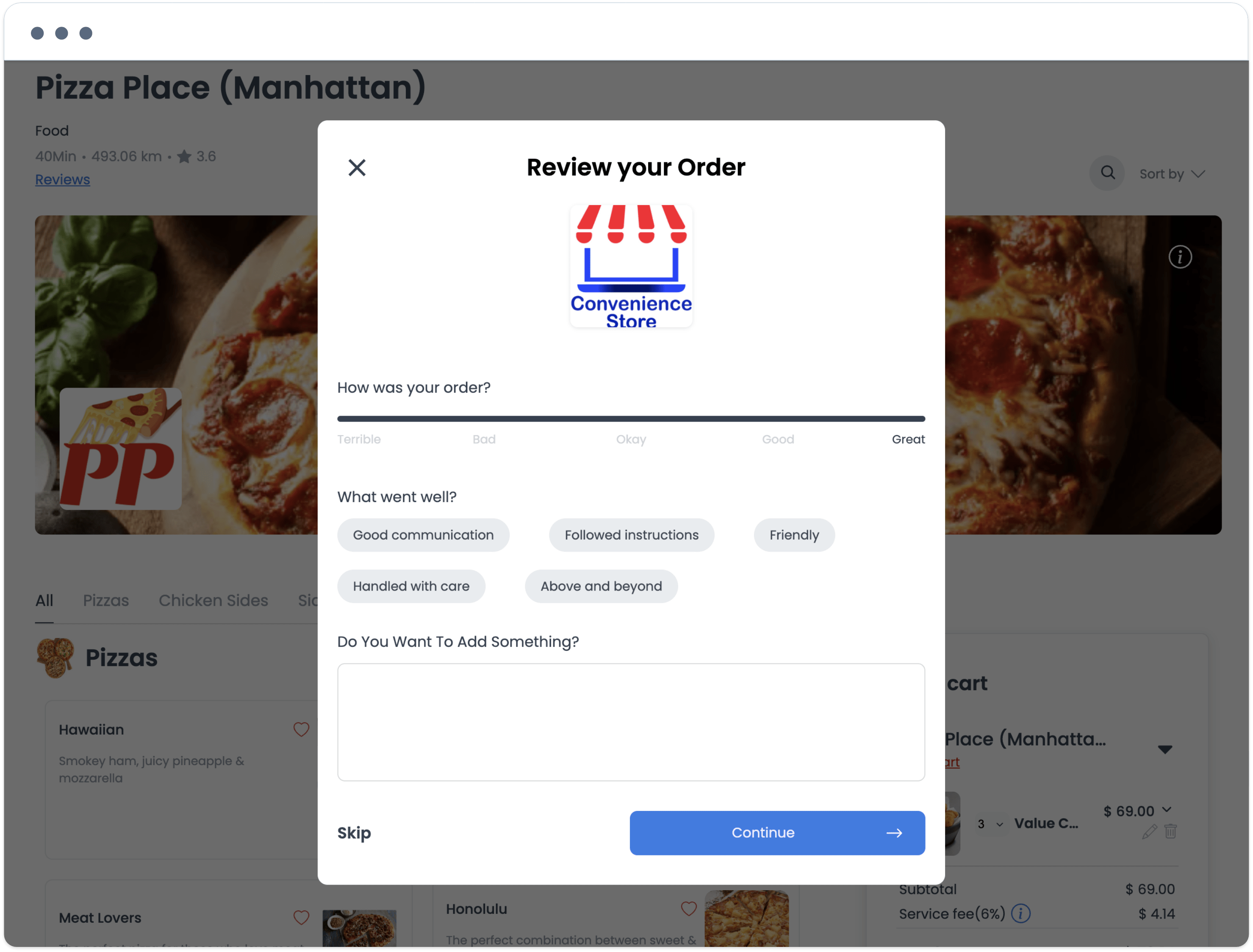Expand the $ 69.00 item price chevron

pos(1167,810)
